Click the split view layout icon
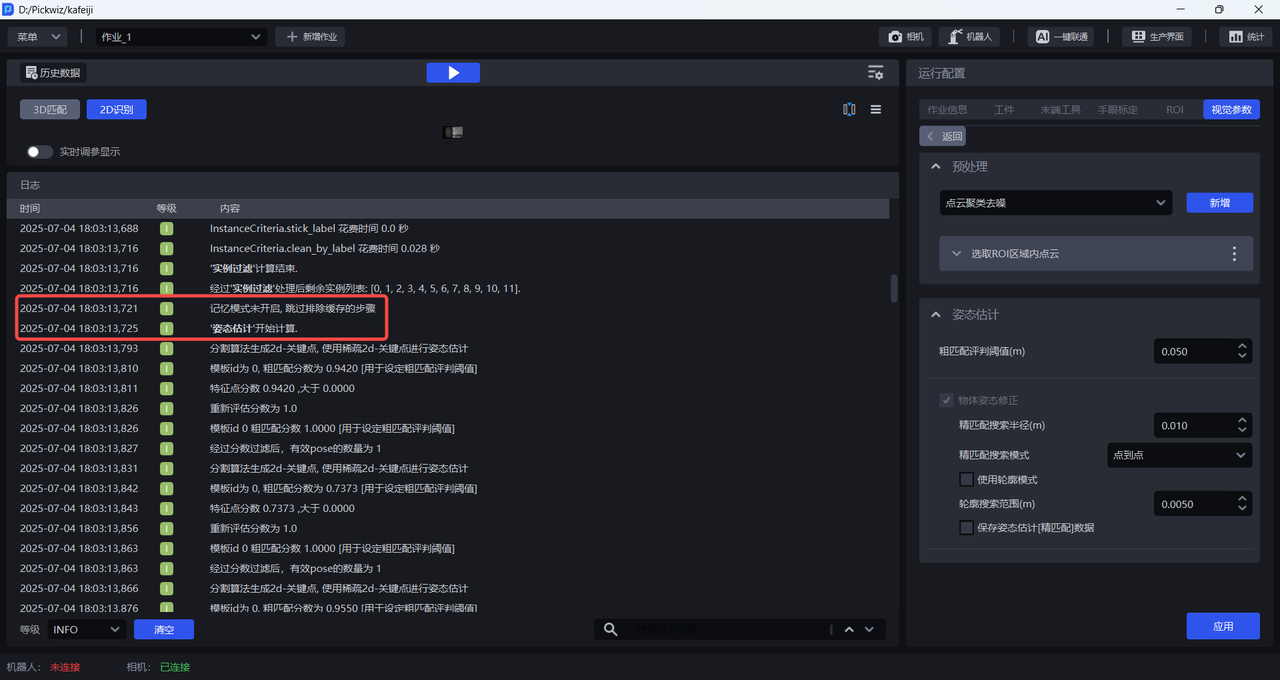Viewport: 1280px width, 680px height. 849,110
